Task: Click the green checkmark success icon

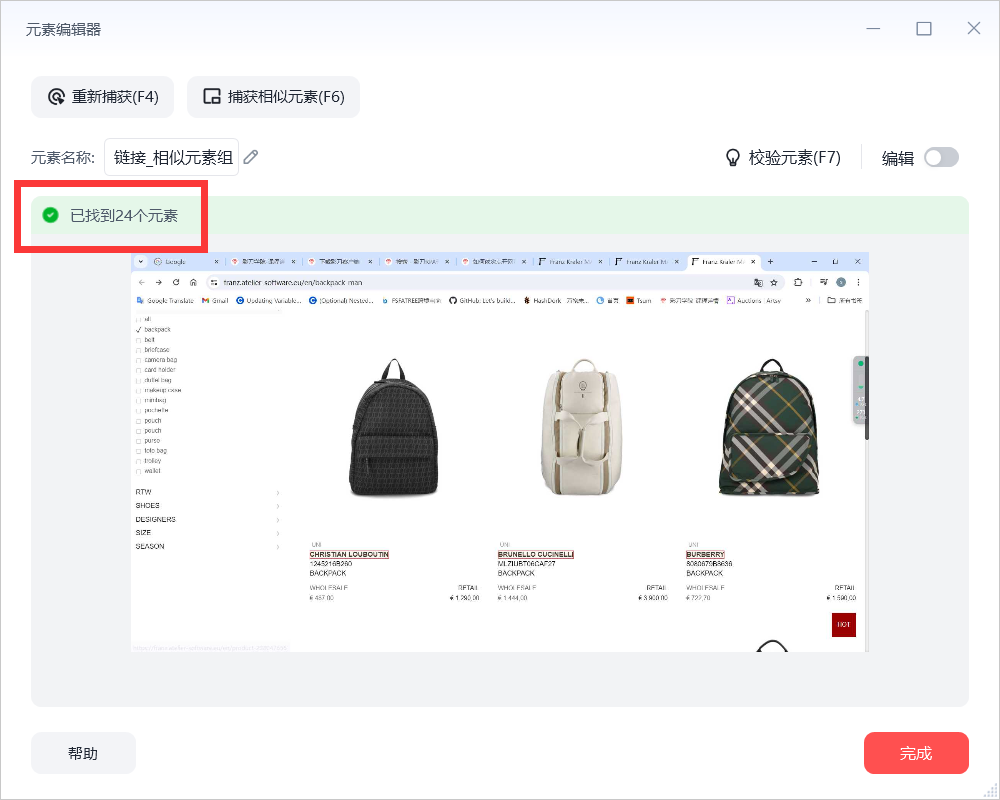Action: coord(50,216)
